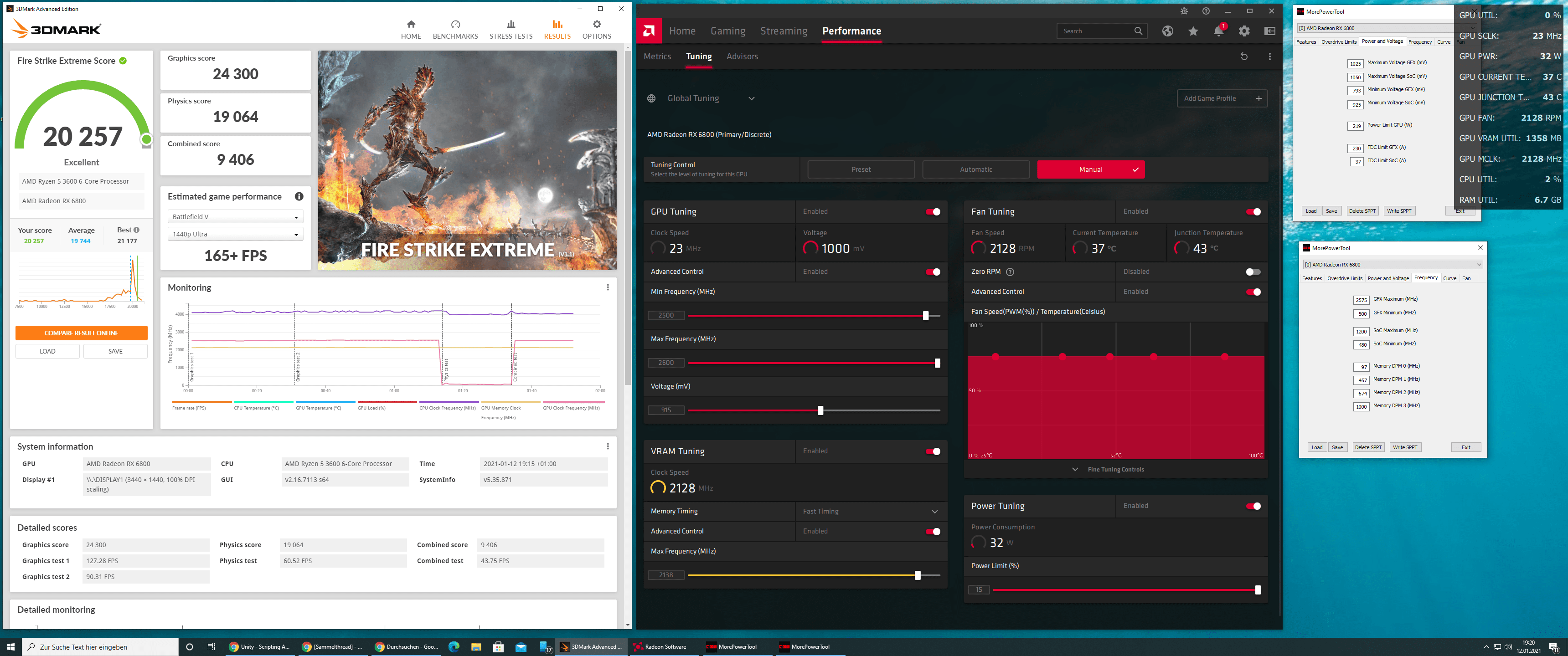The width and height of the screenshot is (1568, 656).
Task: Click the 3DMark Save button
Action: (116, 352)
